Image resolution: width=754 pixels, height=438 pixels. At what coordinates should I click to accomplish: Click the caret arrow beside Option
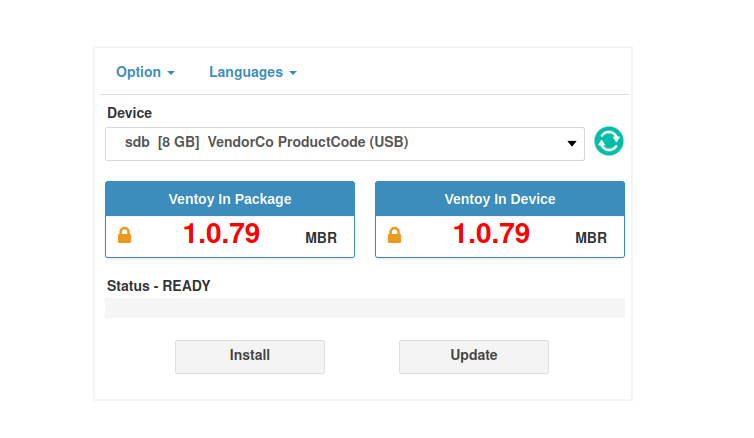pos(171,73)
